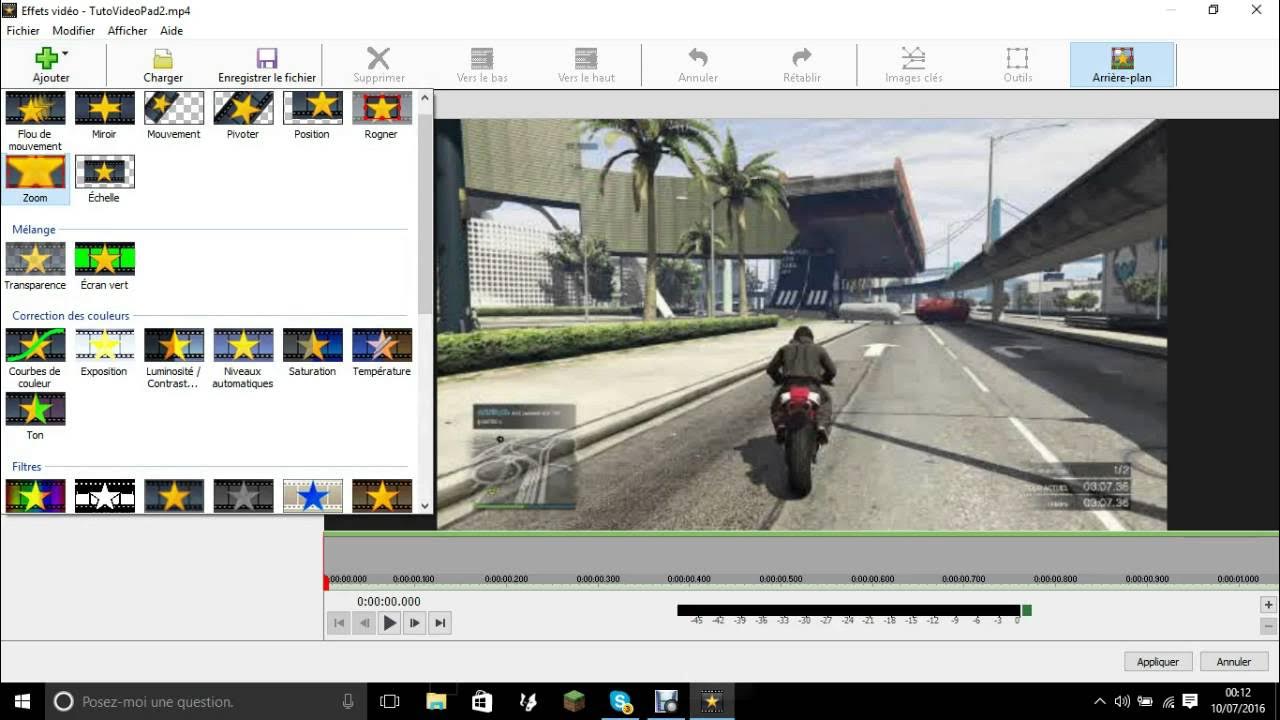Select the Flou de mouvement effect
The height and width of the screenshot is (720, 1280).
point(35,121)
